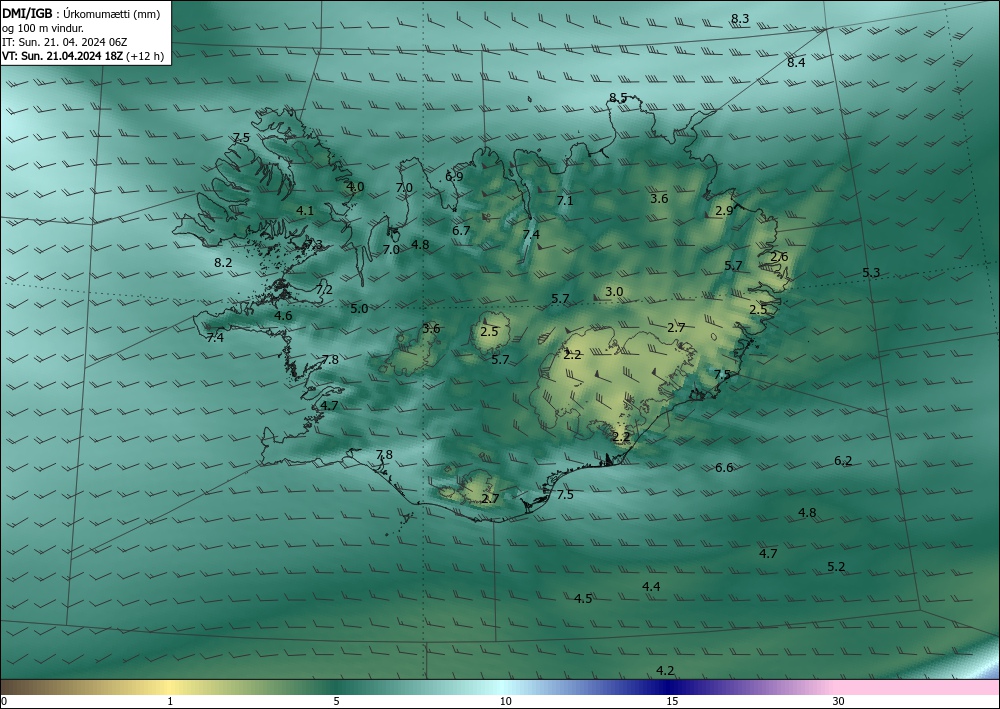Click the '0' label on the color scale

4,702
